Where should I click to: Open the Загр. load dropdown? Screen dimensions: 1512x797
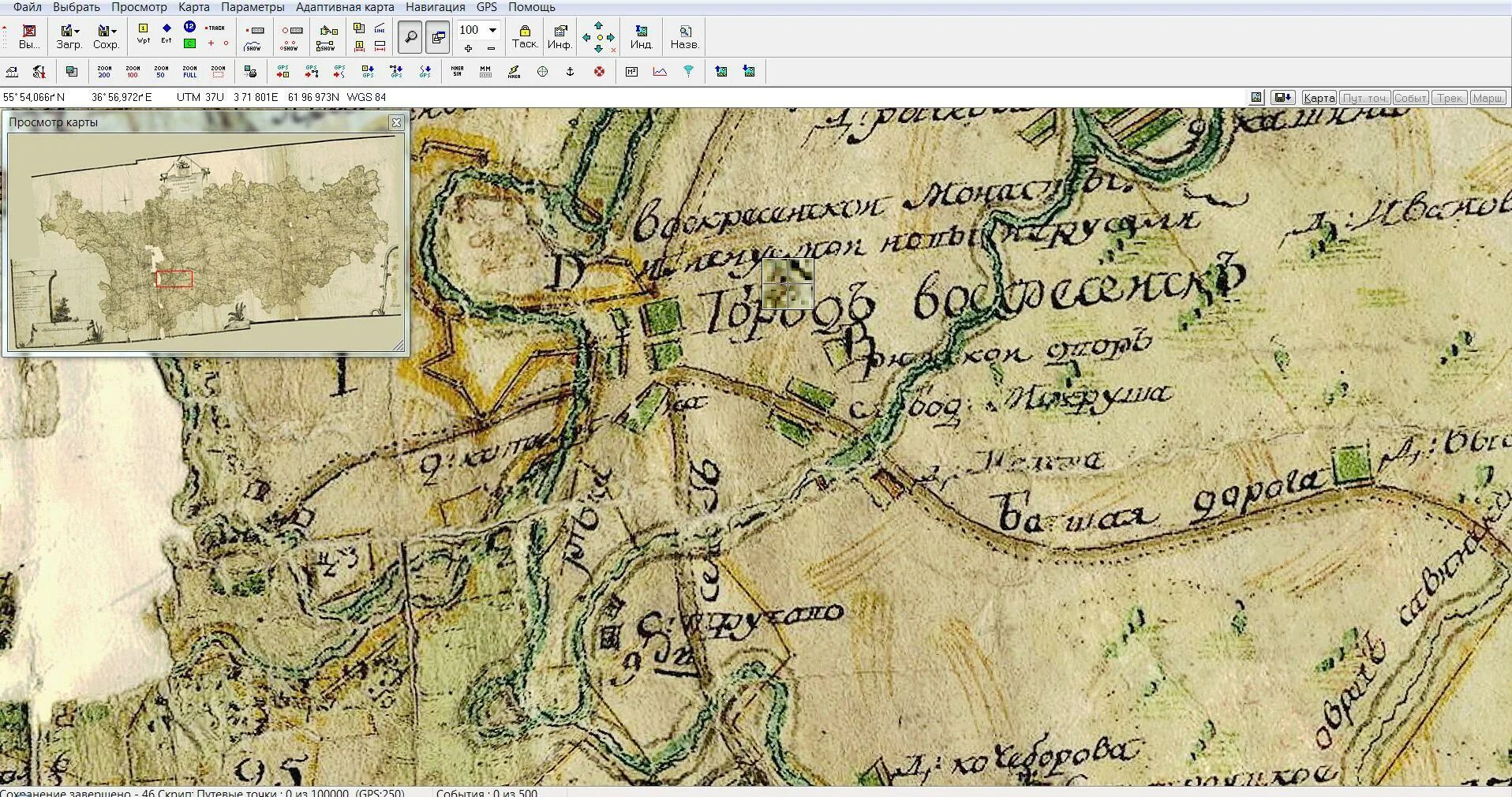pos(69,36)
